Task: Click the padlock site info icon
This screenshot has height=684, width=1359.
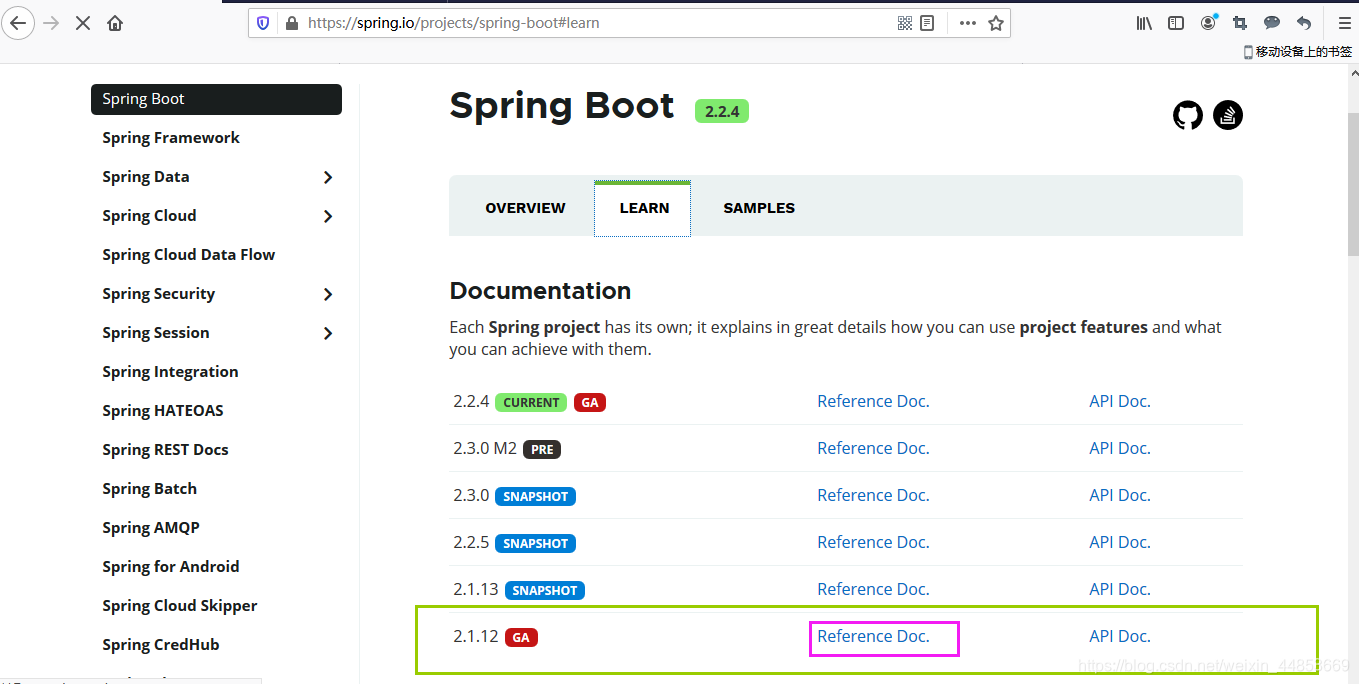Action: click(292, 23)
